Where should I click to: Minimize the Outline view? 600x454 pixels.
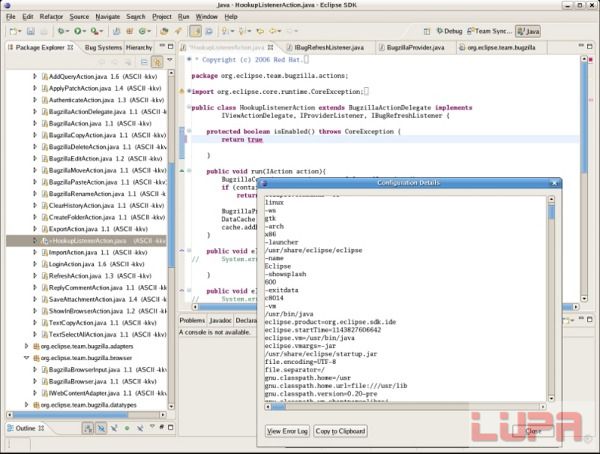[x=162, y=426]
